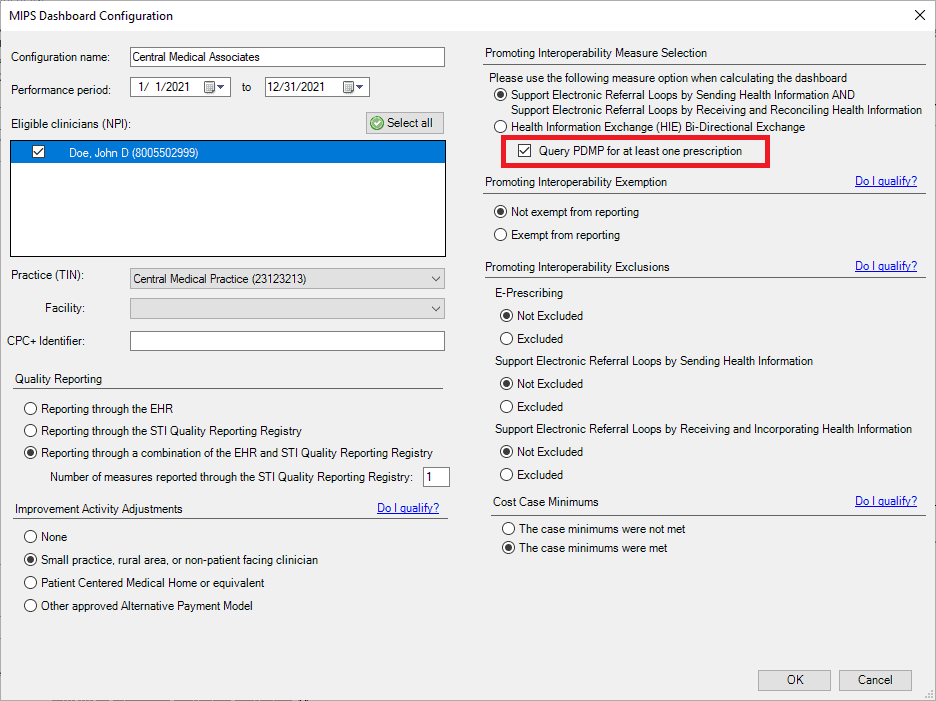Choose Not Excluded for Sending Health Information
Screen dimensions: 936x701
[506, 383]
